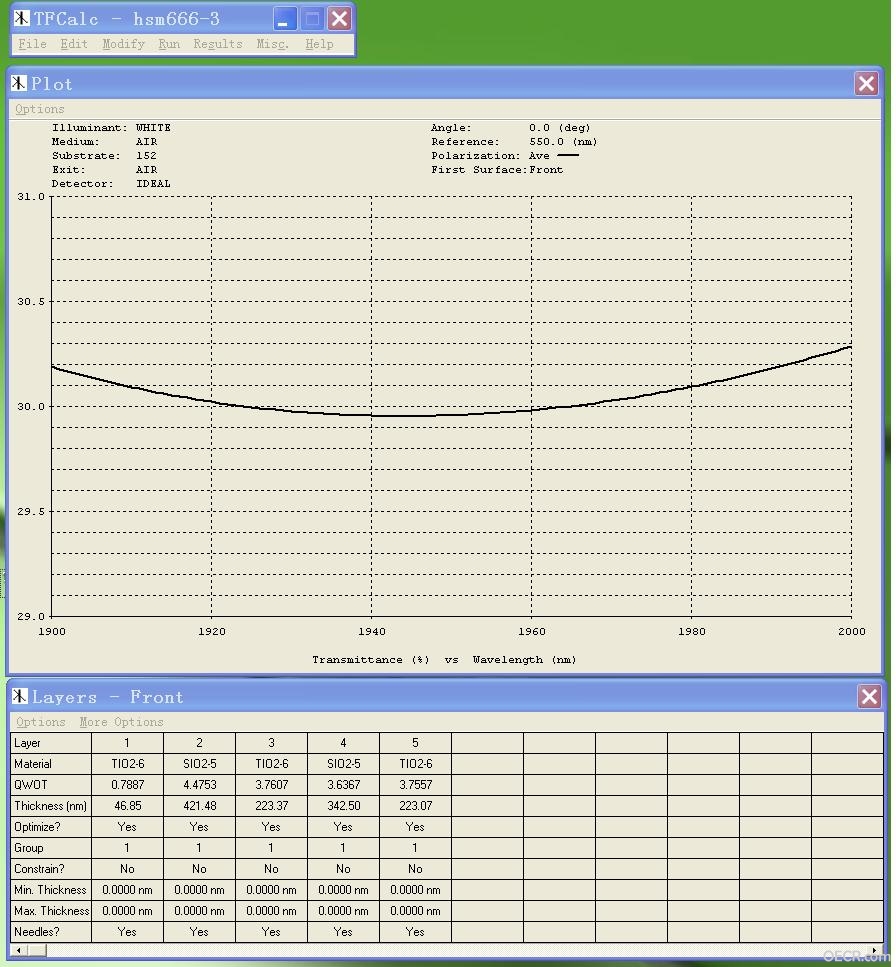Image resolution: width=896 pixels, height=967 pixels.
Task: Minimize the TFCalc main window
Action: pos(284,19)
